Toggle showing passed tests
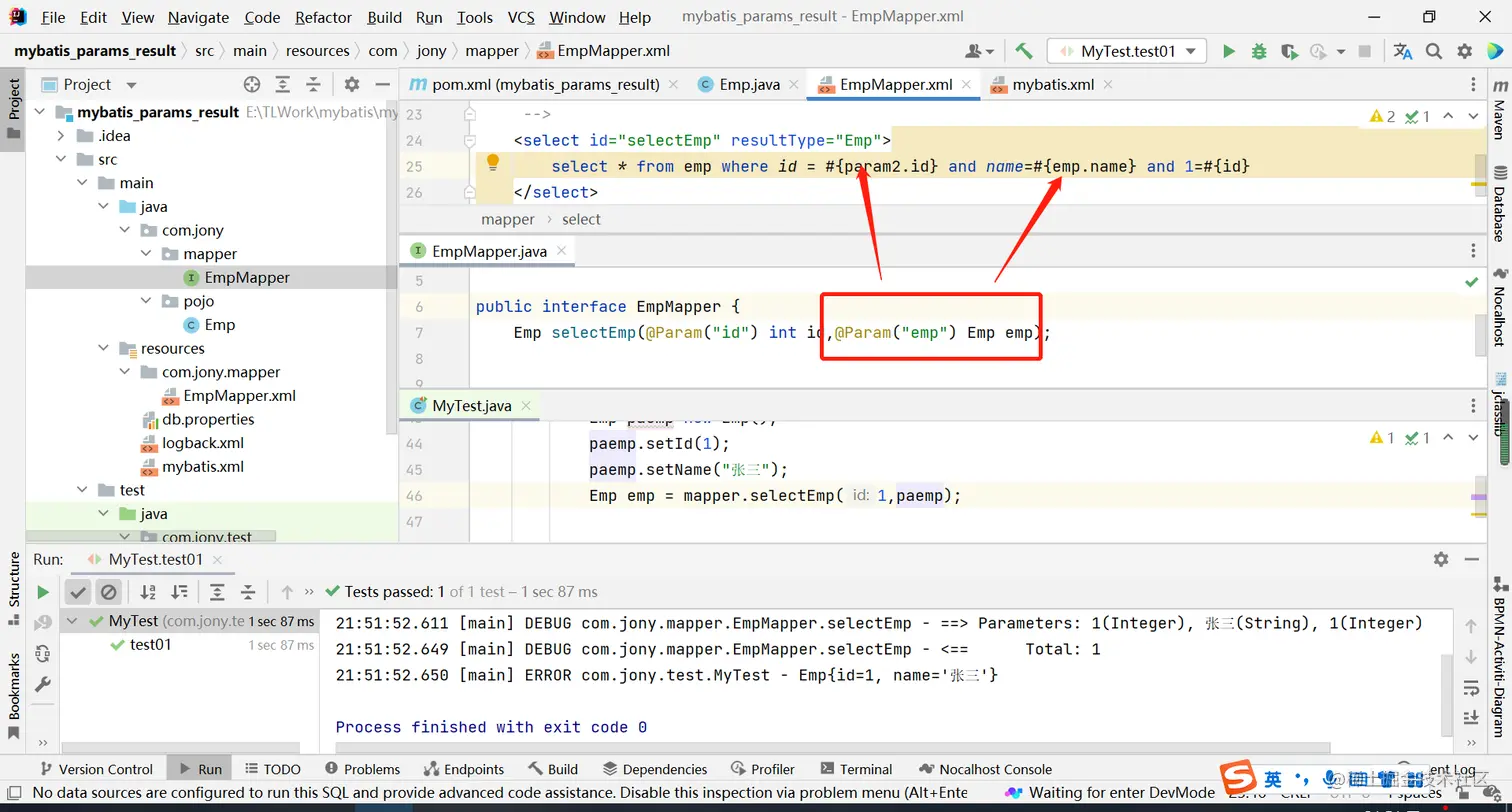Viewport: 1512px width, 812px height. pos(78,592)
